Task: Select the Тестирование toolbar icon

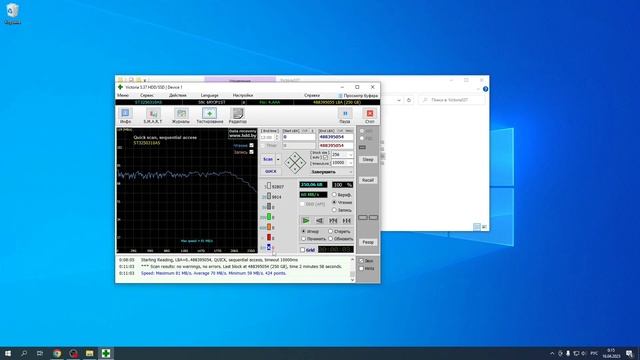Action: tap(210, 116)
